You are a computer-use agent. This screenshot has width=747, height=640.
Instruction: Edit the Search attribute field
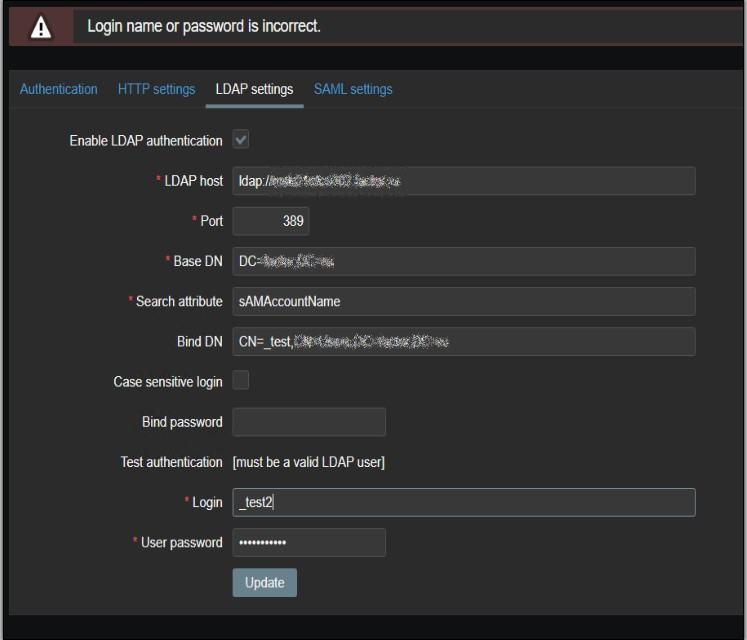click(463, 301)
